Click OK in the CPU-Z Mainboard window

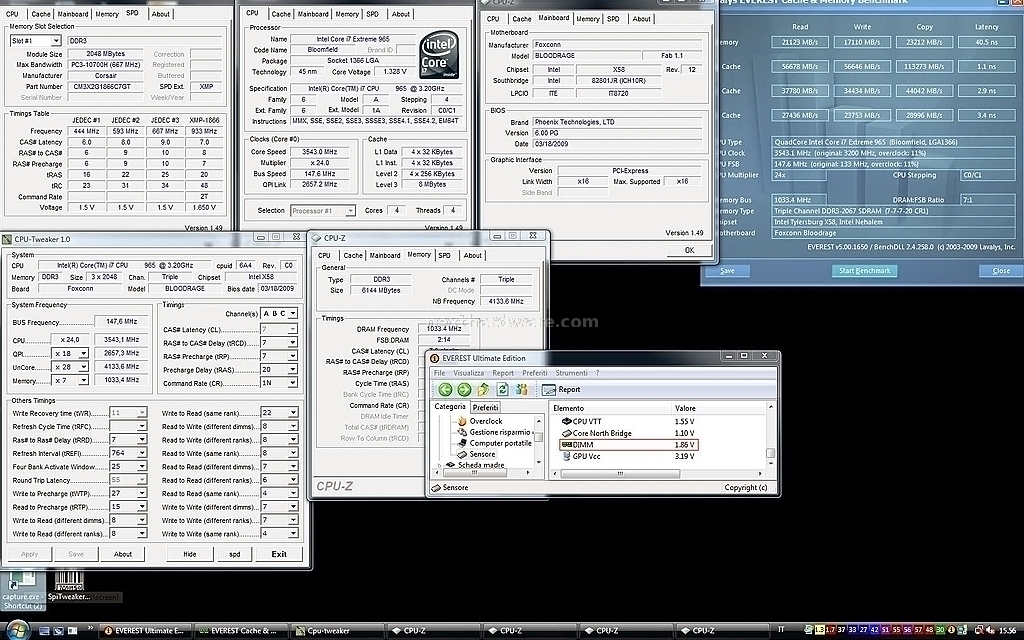coord(689,251)
